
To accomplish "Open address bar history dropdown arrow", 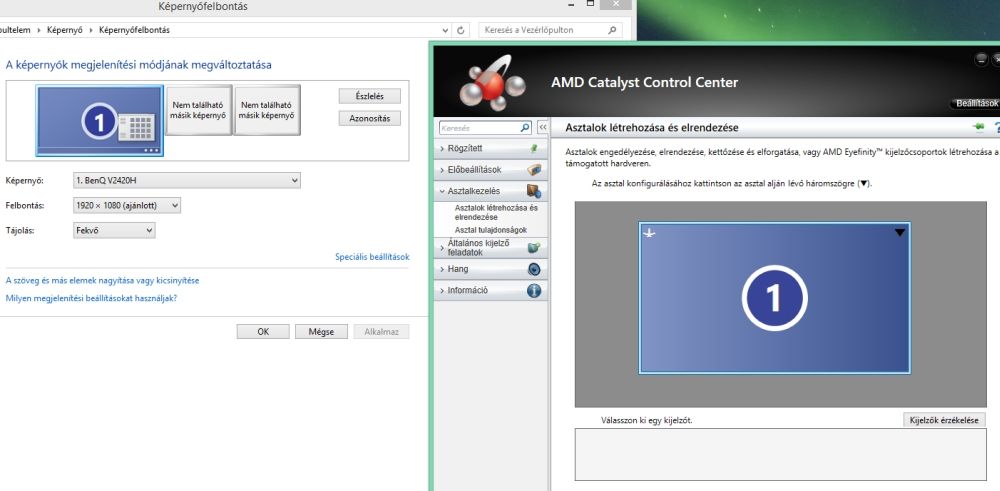I will tap(445, 30).
